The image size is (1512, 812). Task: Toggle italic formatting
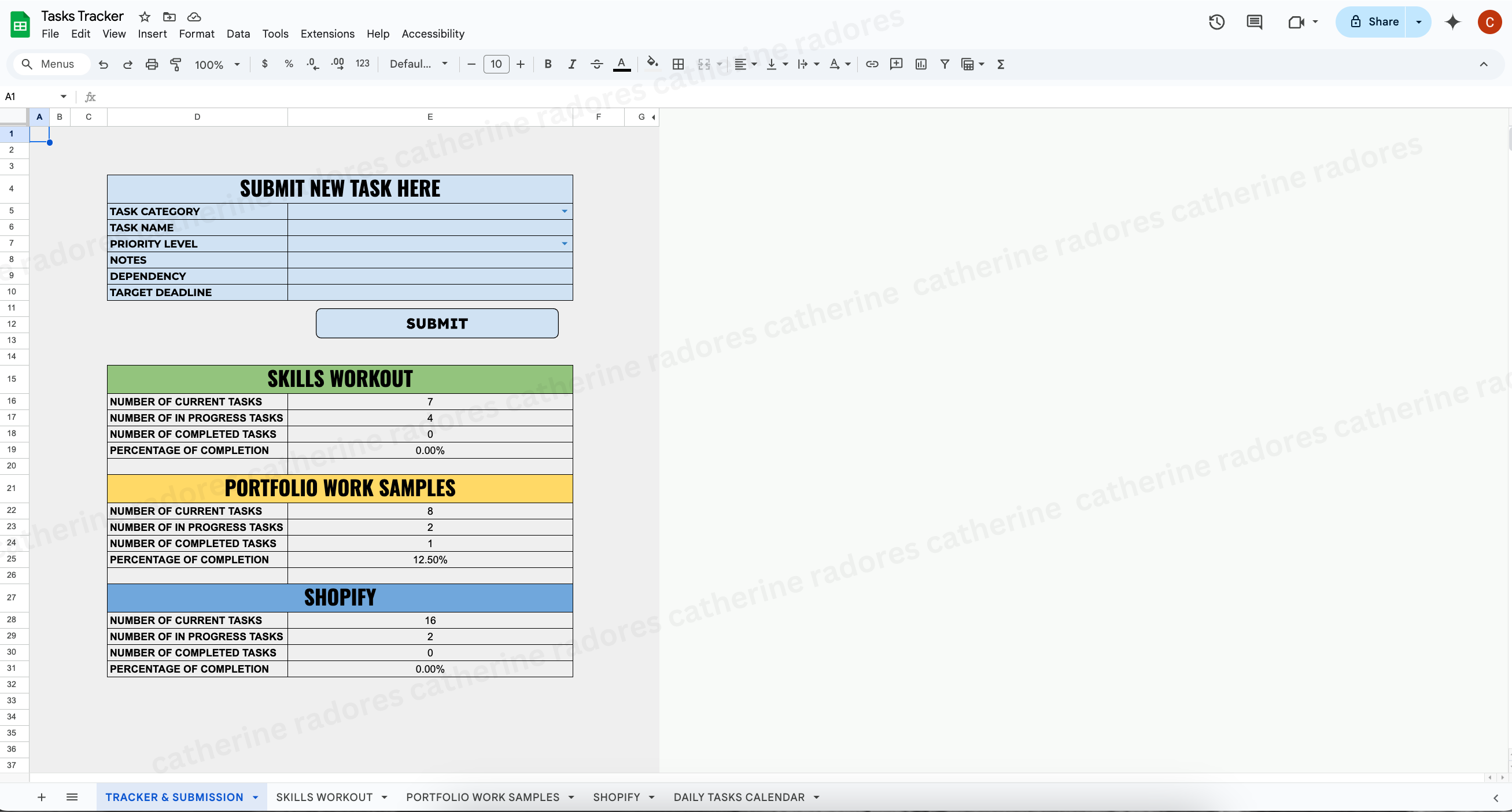point(571,65)
